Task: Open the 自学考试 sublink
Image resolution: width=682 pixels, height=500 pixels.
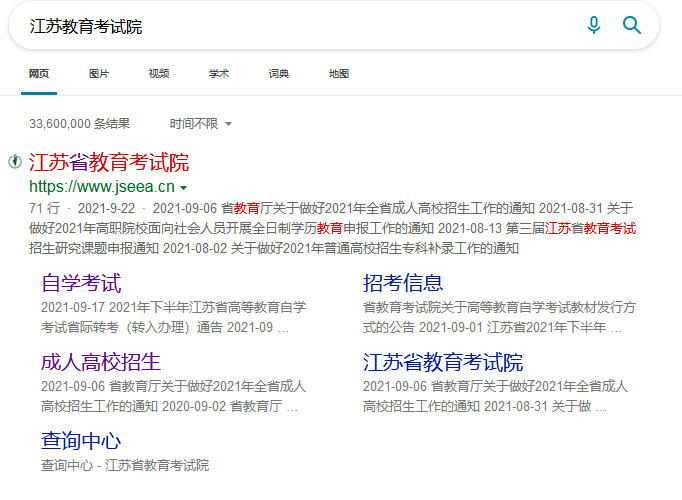Action: pos(81,283)
